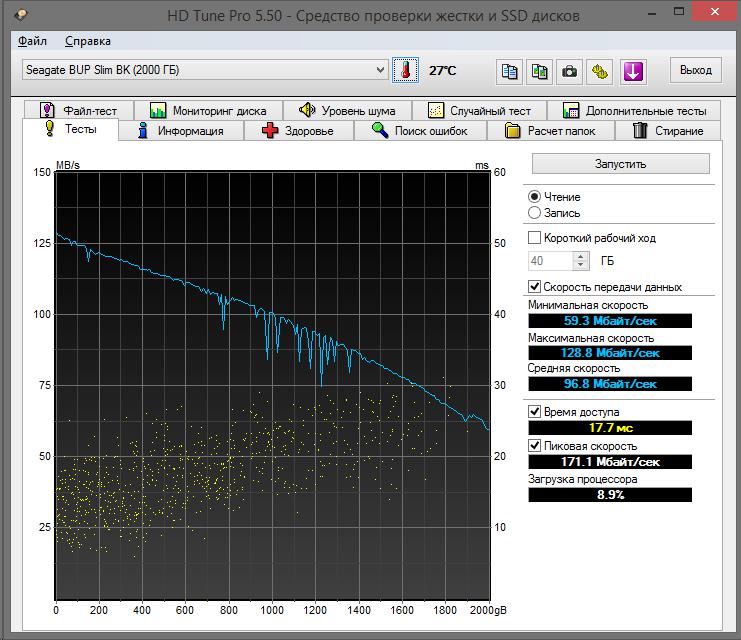This screenshot has height=640, width=741.
Task: Click the HD Tune app icon in title bar
Action: [x=21, y=15]
